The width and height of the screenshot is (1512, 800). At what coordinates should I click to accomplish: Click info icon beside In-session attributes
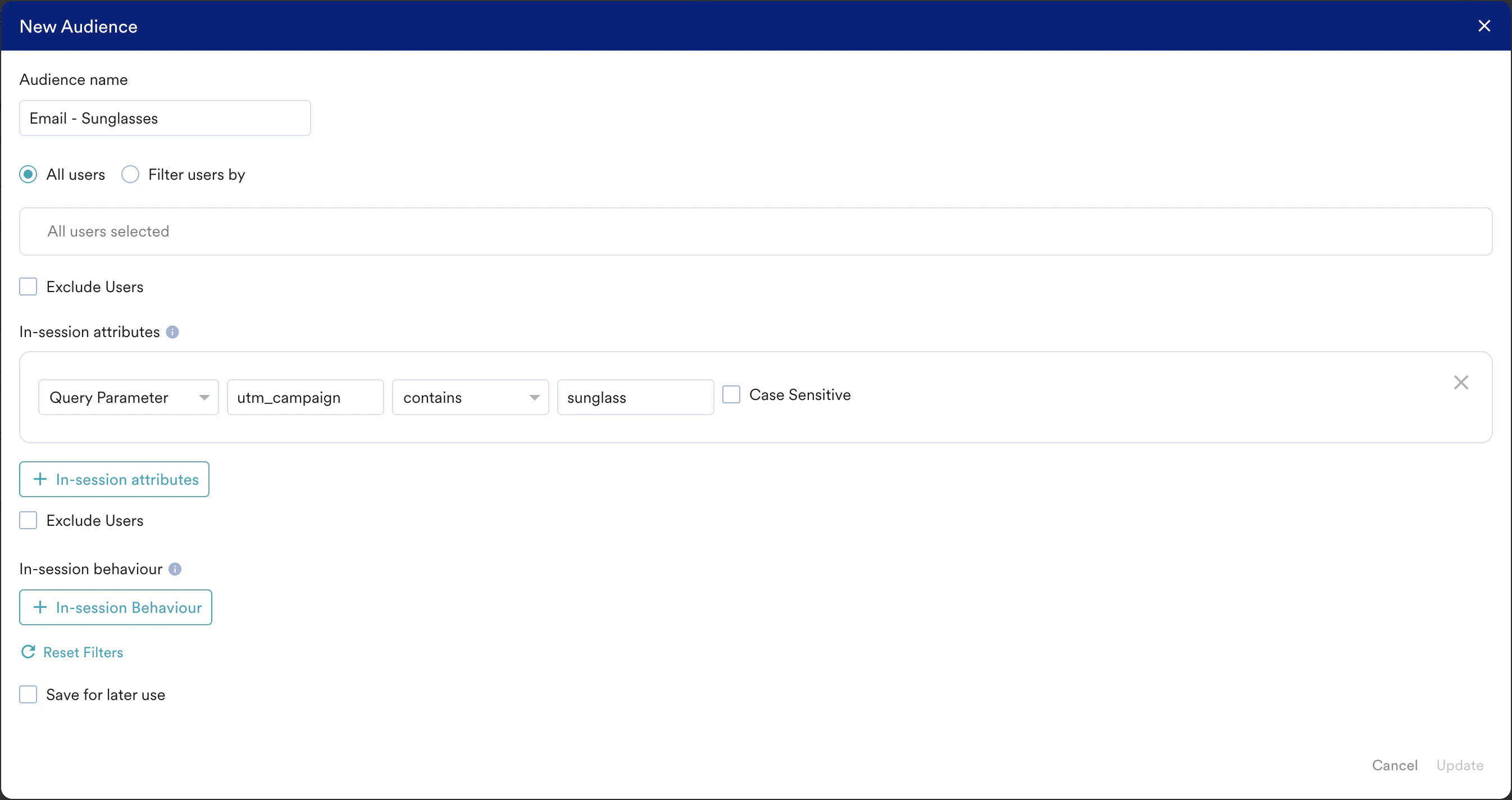click(172, 332)
